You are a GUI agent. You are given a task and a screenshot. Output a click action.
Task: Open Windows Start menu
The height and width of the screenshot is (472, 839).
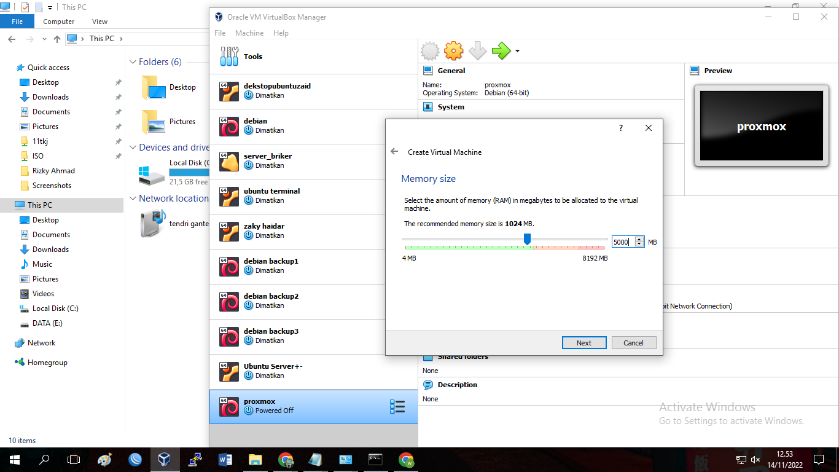(x=14, y=460)
